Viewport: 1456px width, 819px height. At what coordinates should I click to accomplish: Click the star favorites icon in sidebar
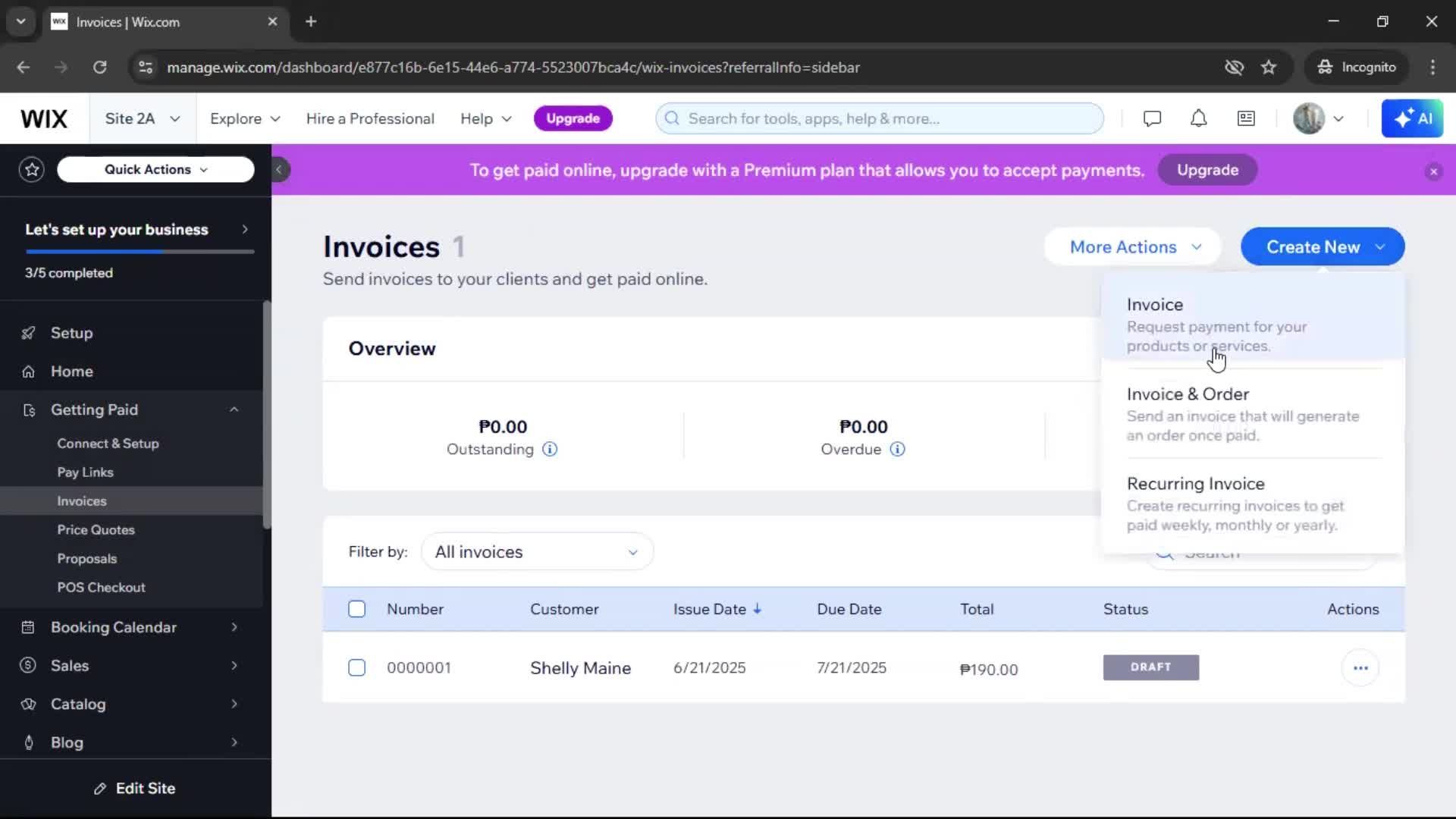tap(32, 169)
